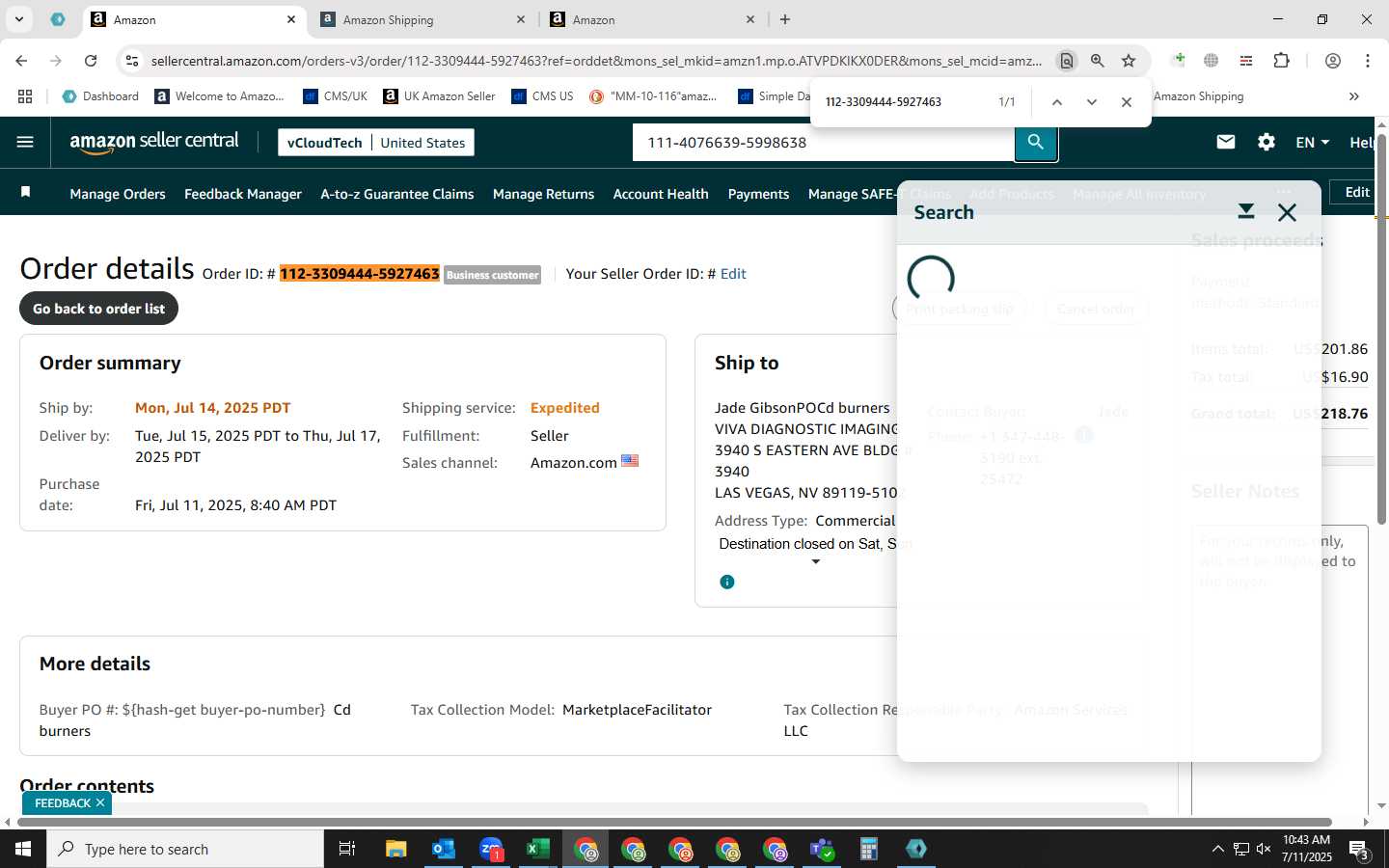Open Payments menu item

[x=758, y=194]
